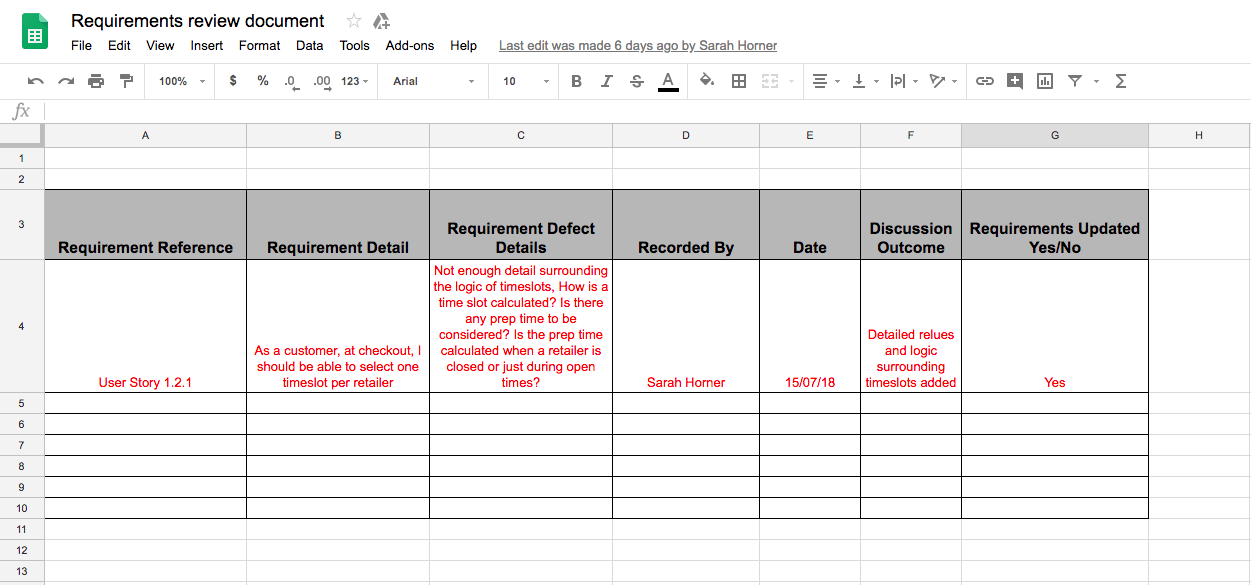
Task: Open the Add-ons menu
Action: [x=410, y=45]
